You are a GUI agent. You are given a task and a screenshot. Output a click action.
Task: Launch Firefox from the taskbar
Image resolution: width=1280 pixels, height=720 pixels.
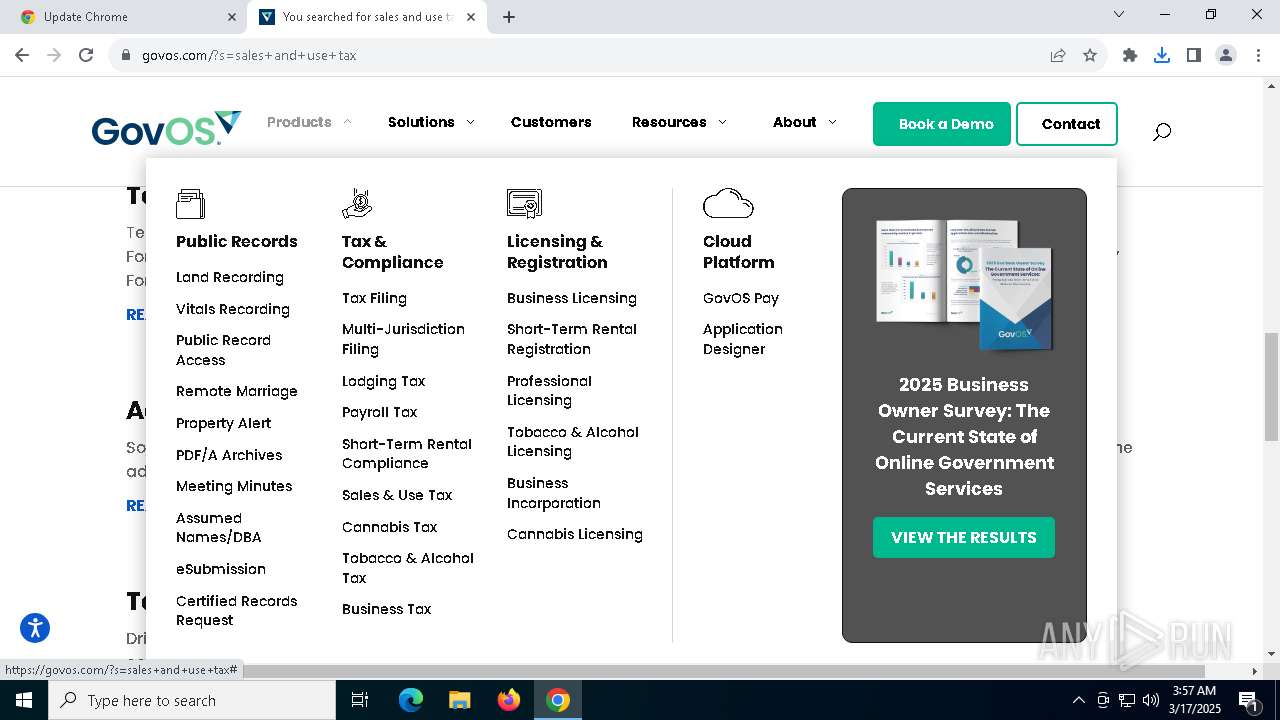coord(509,700)
